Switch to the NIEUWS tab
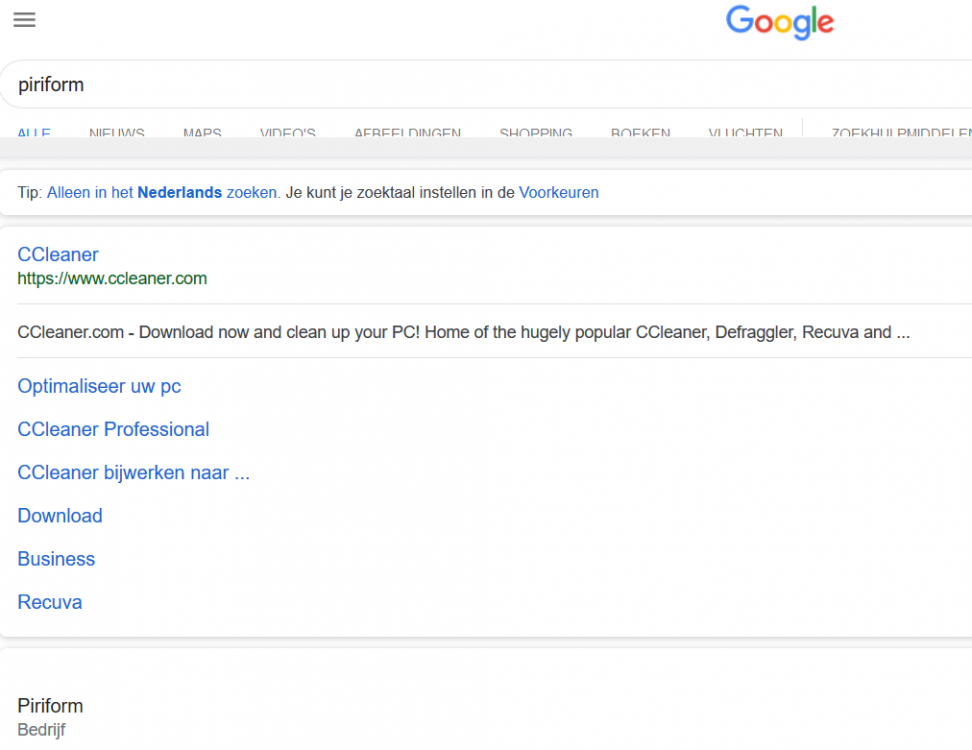This screenshot has height=750, width=972. 116,134
